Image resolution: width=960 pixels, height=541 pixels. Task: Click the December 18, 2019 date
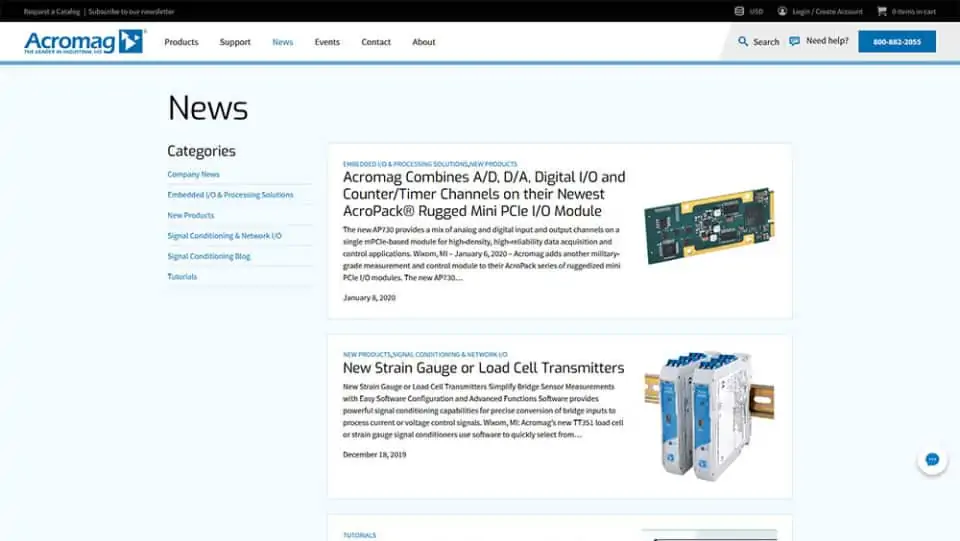(x=374, y=455)
